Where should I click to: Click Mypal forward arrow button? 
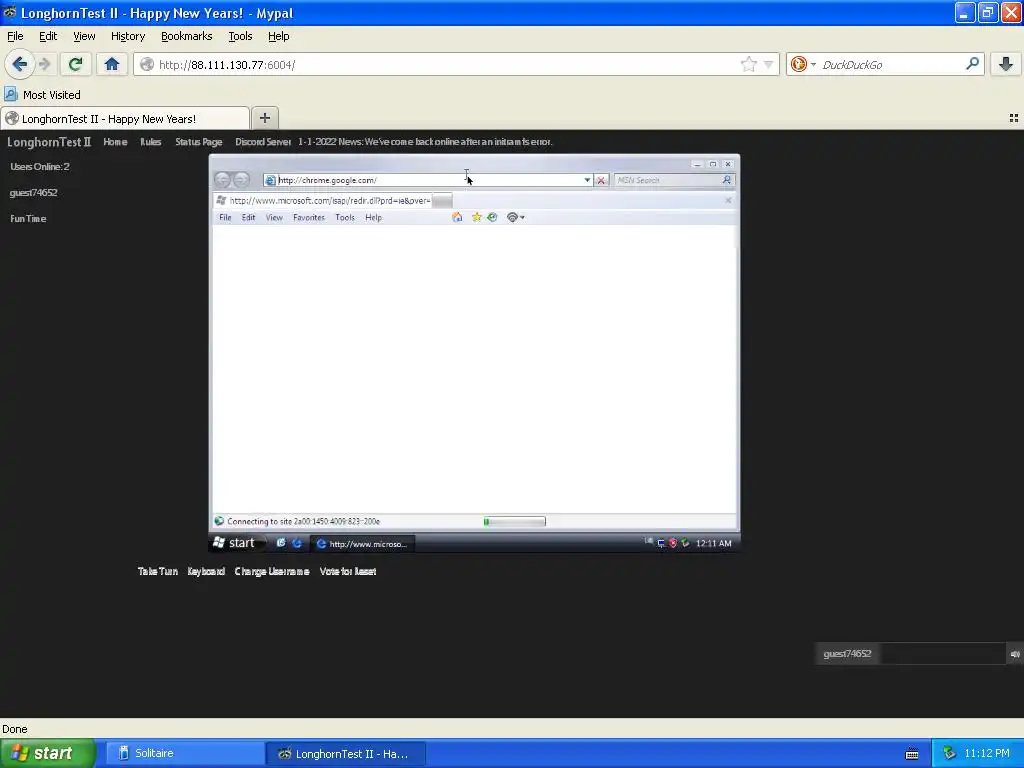coord(44,64)
